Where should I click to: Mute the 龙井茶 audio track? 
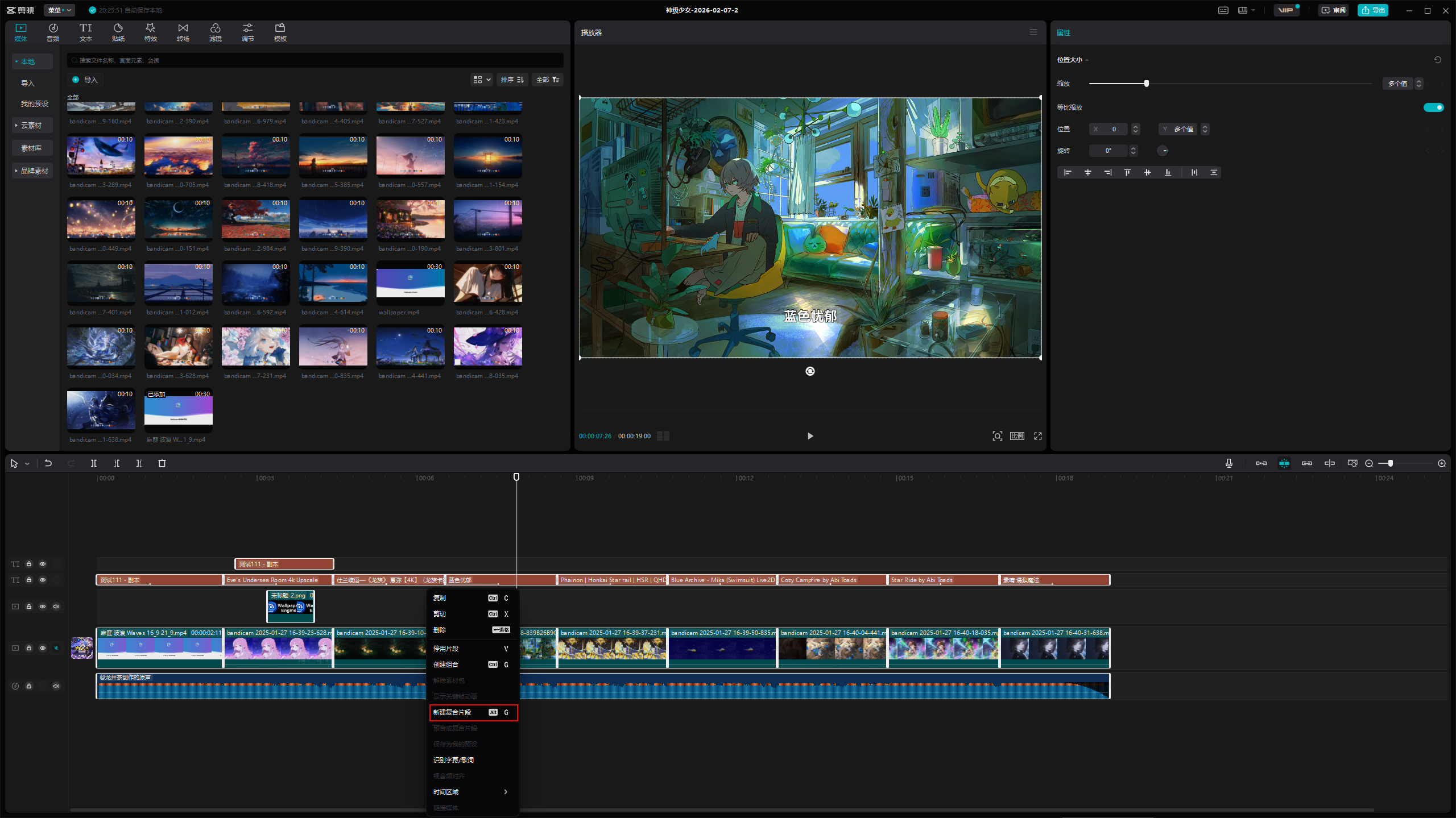56,686
